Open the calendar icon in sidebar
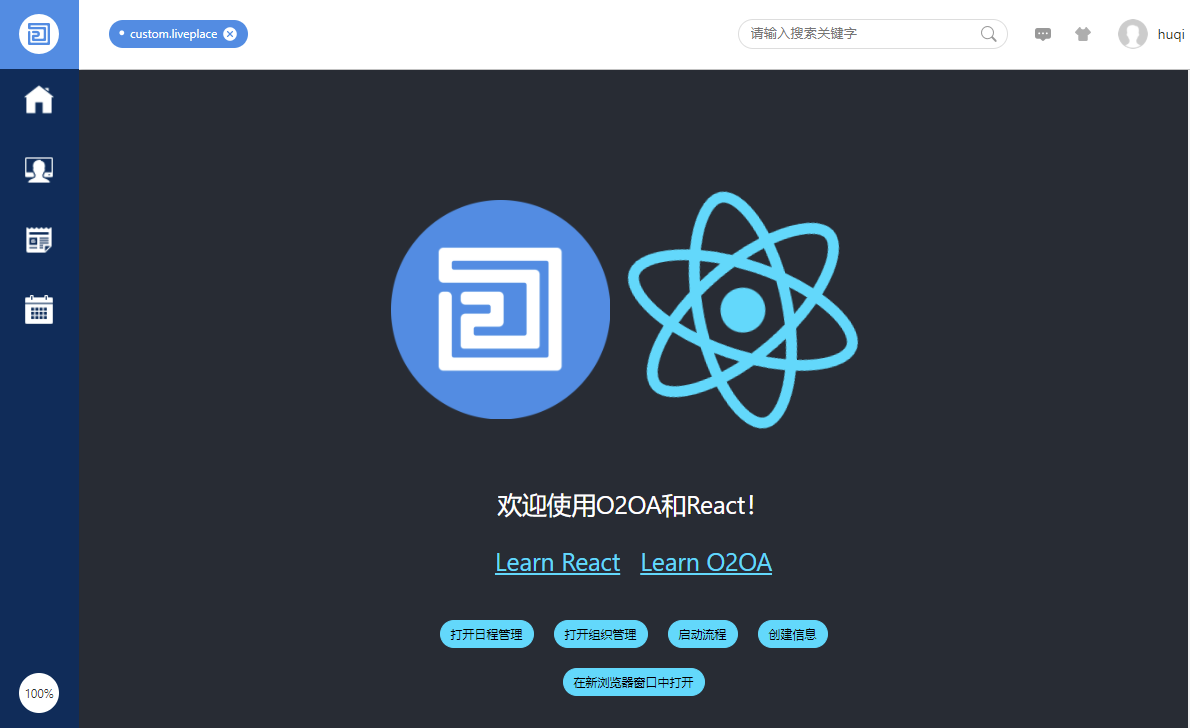This screenshot has width=1190, height=728. coord(39,310)
